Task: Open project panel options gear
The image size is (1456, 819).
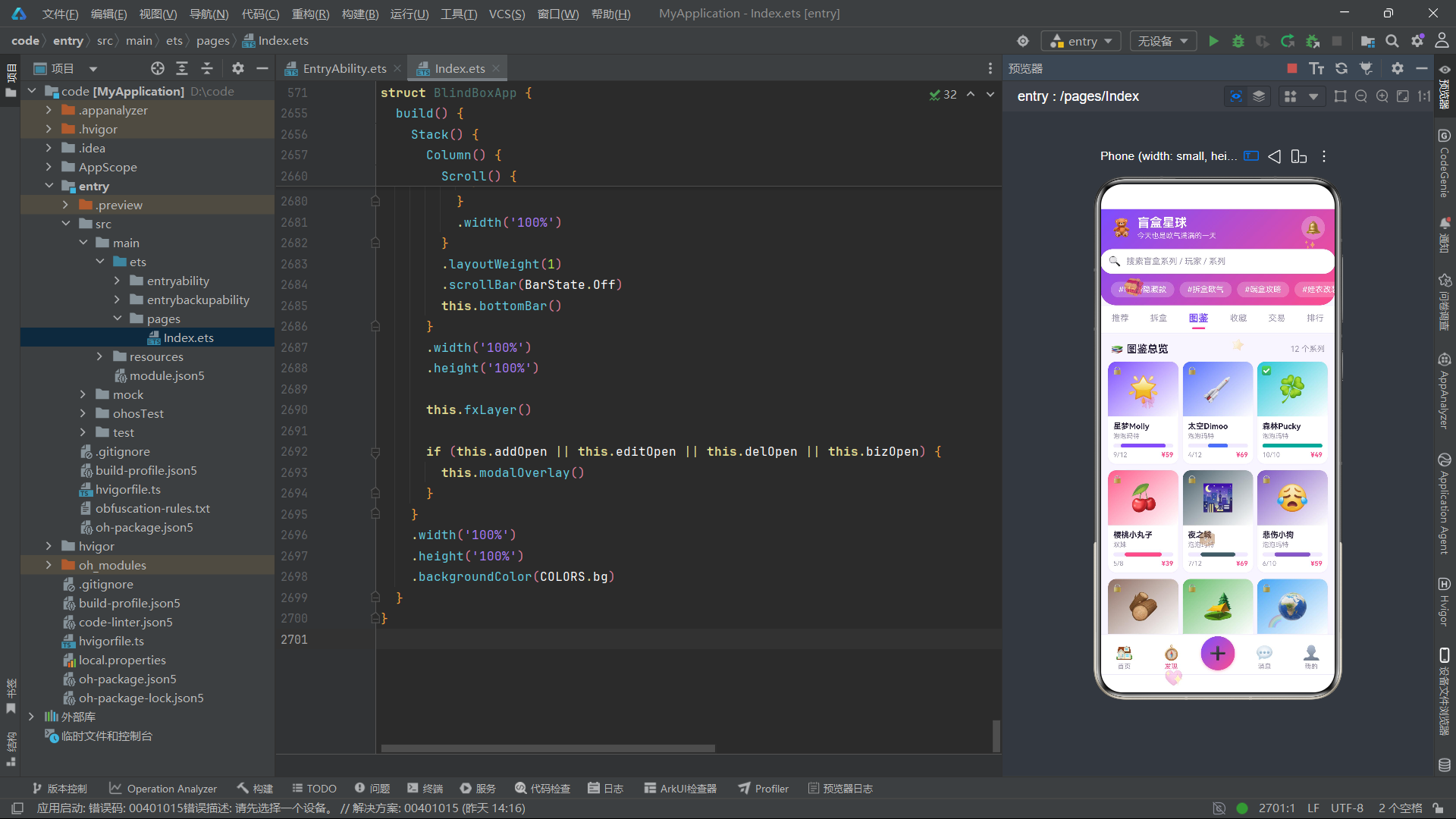Action: point(238,68)
